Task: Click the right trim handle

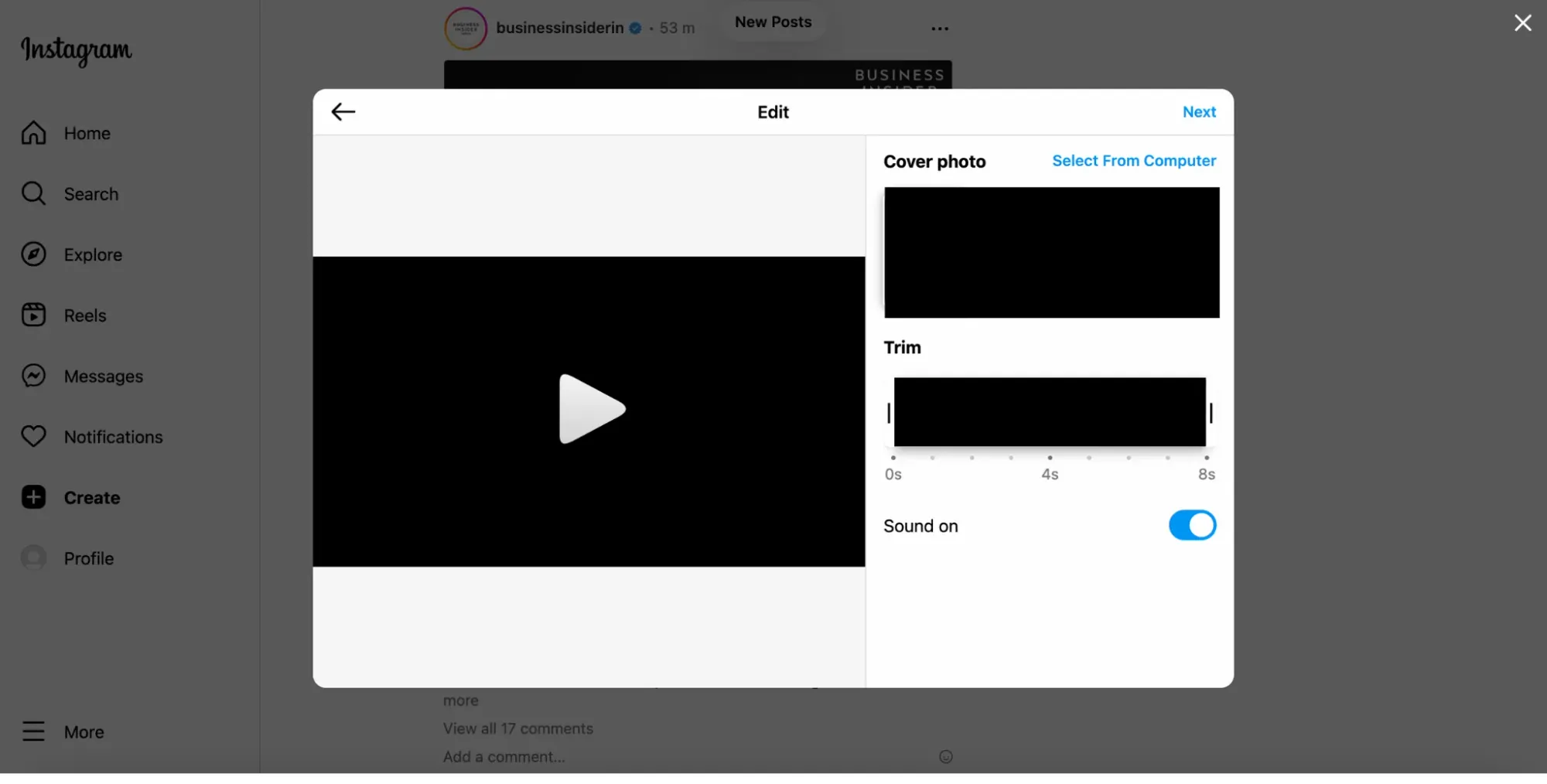Action: pyautogui.click(x=1211, y=413)
